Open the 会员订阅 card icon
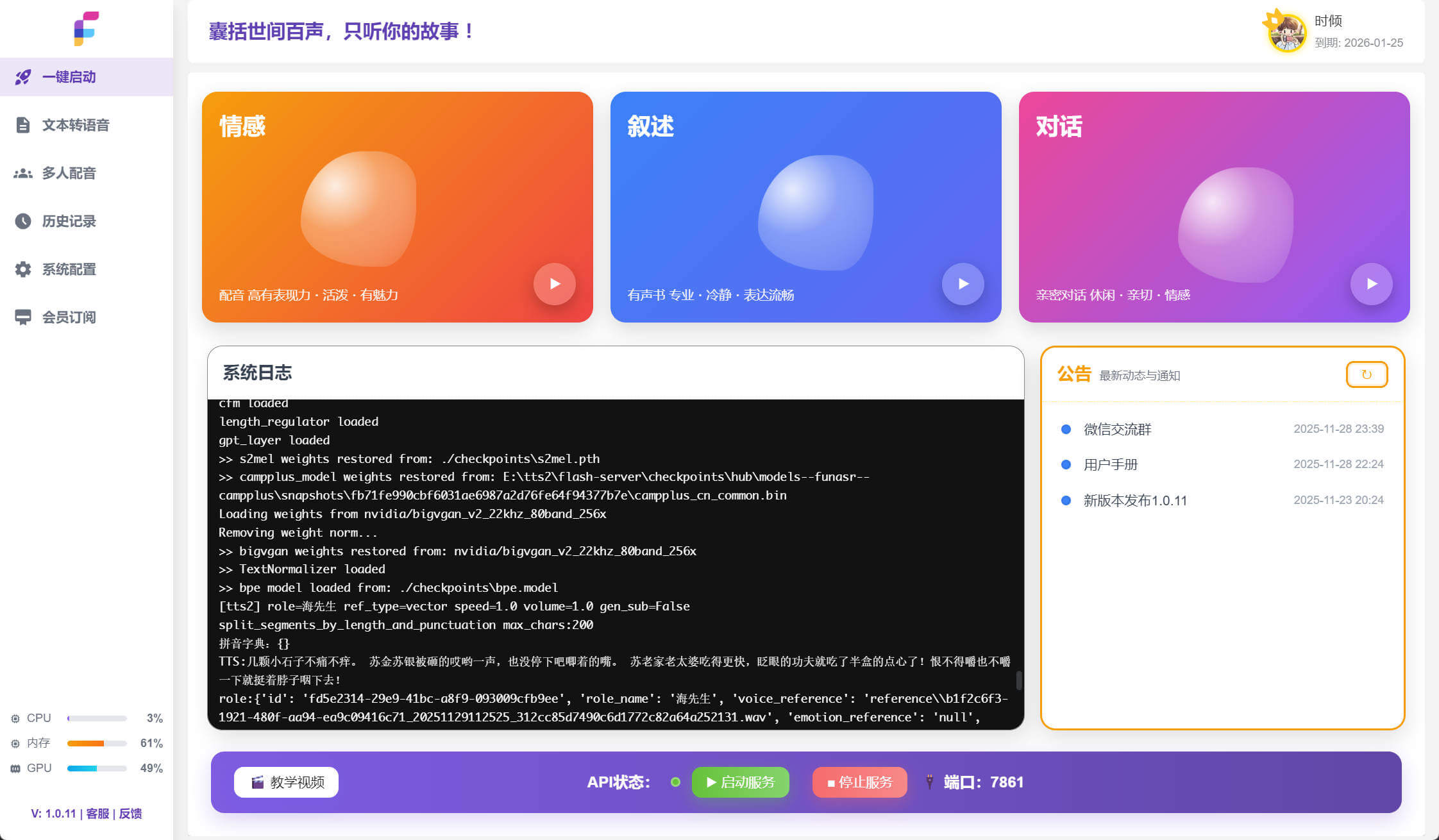The image size is (1439, 840). coord(23,317)
